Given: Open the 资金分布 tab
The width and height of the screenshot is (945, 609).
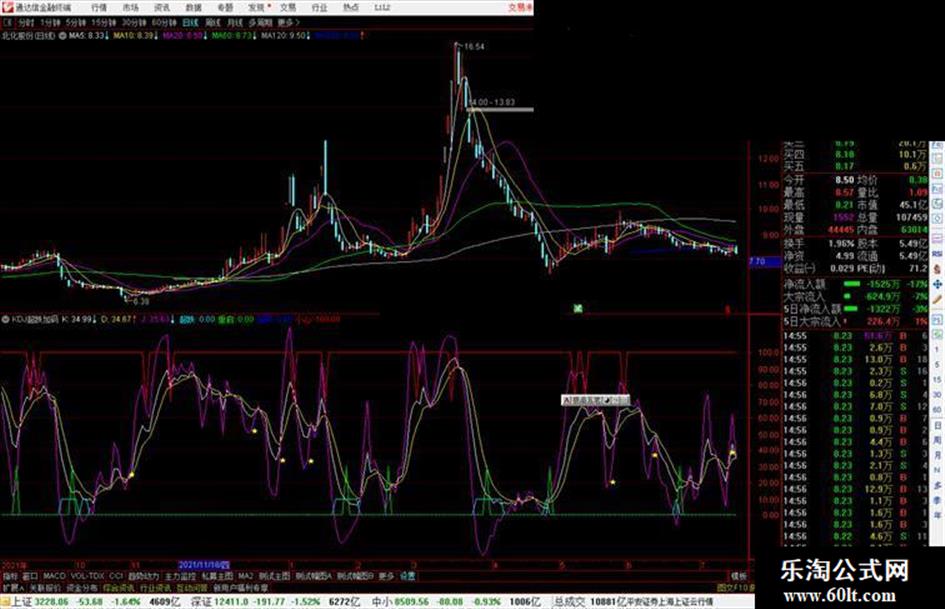Looking at the screenshot, I should (x=82, y=588).
